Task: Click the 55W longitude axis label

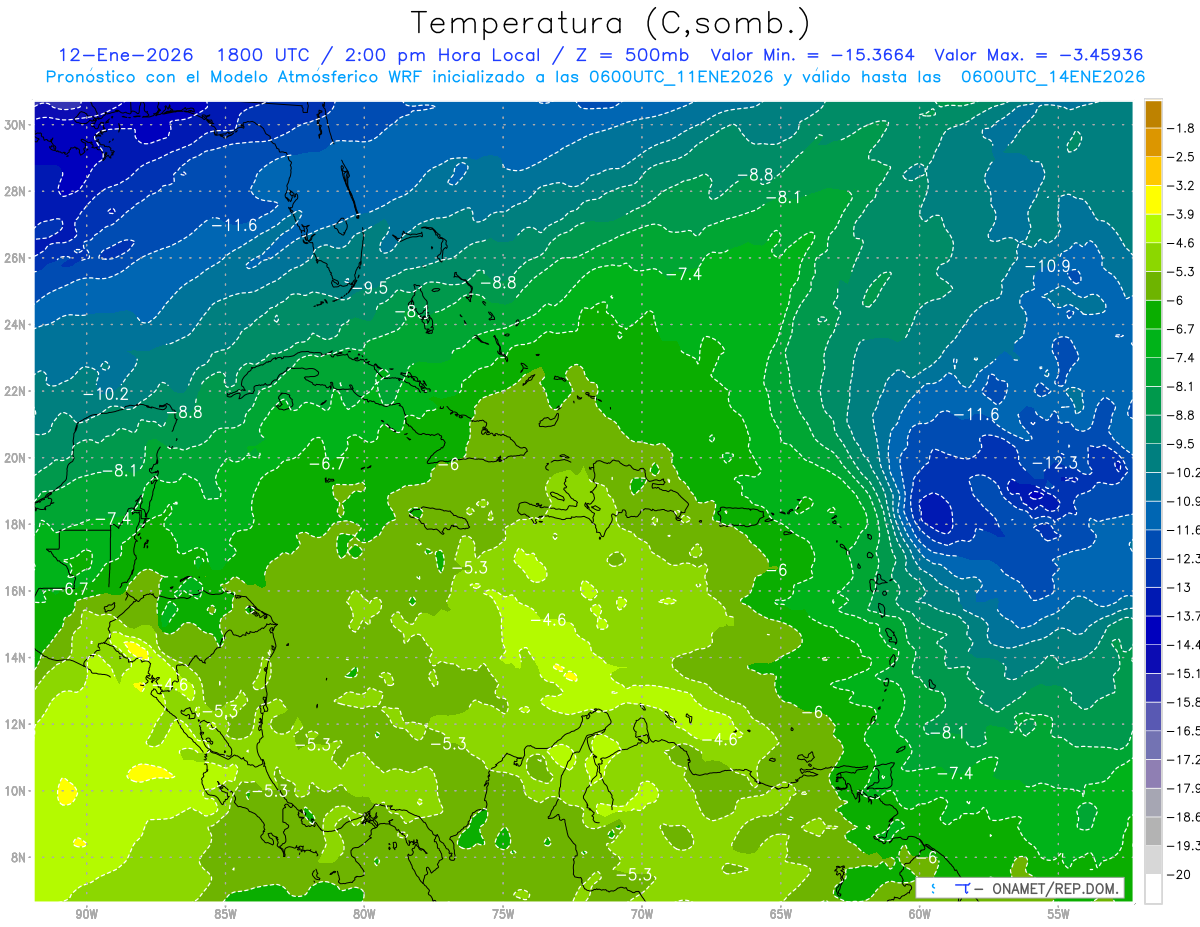Action: click(1059, 914)
